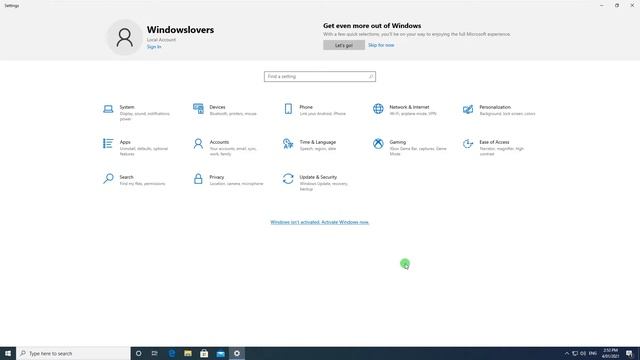Open the Time & Language icon

click(288, 144)
